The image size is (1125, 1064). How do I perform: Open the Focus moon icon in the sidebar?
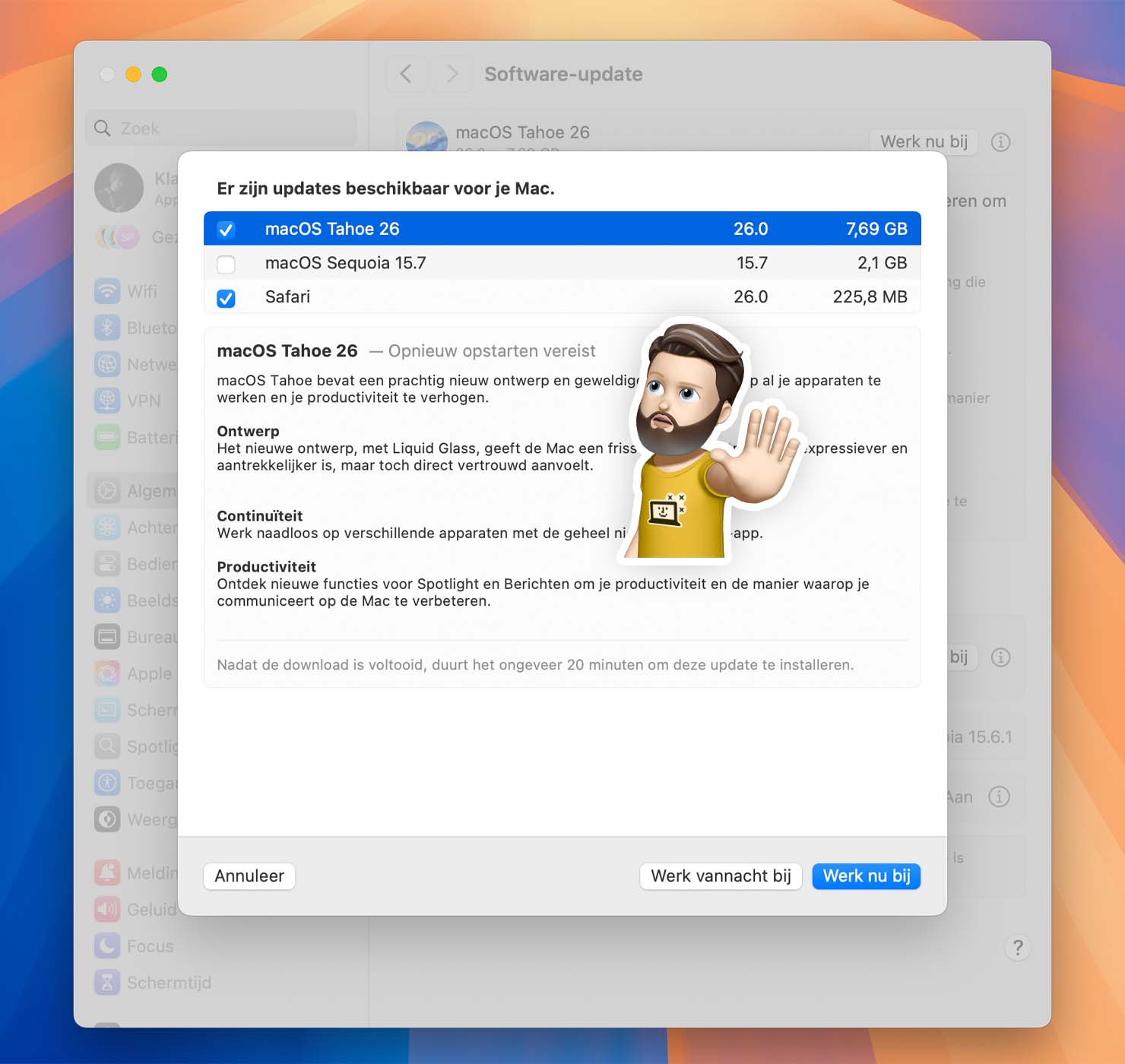[107, 946]
